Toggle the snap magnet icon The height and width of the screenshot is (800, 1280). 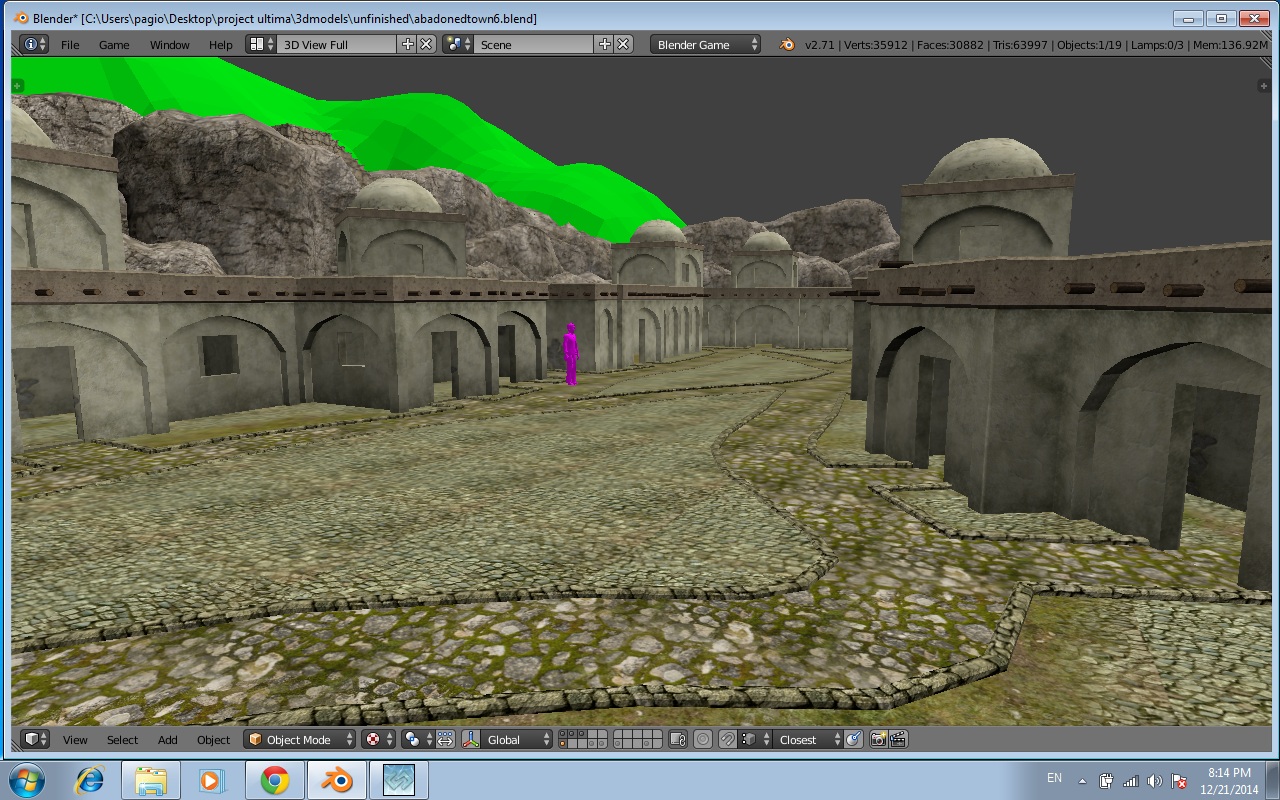728,739
